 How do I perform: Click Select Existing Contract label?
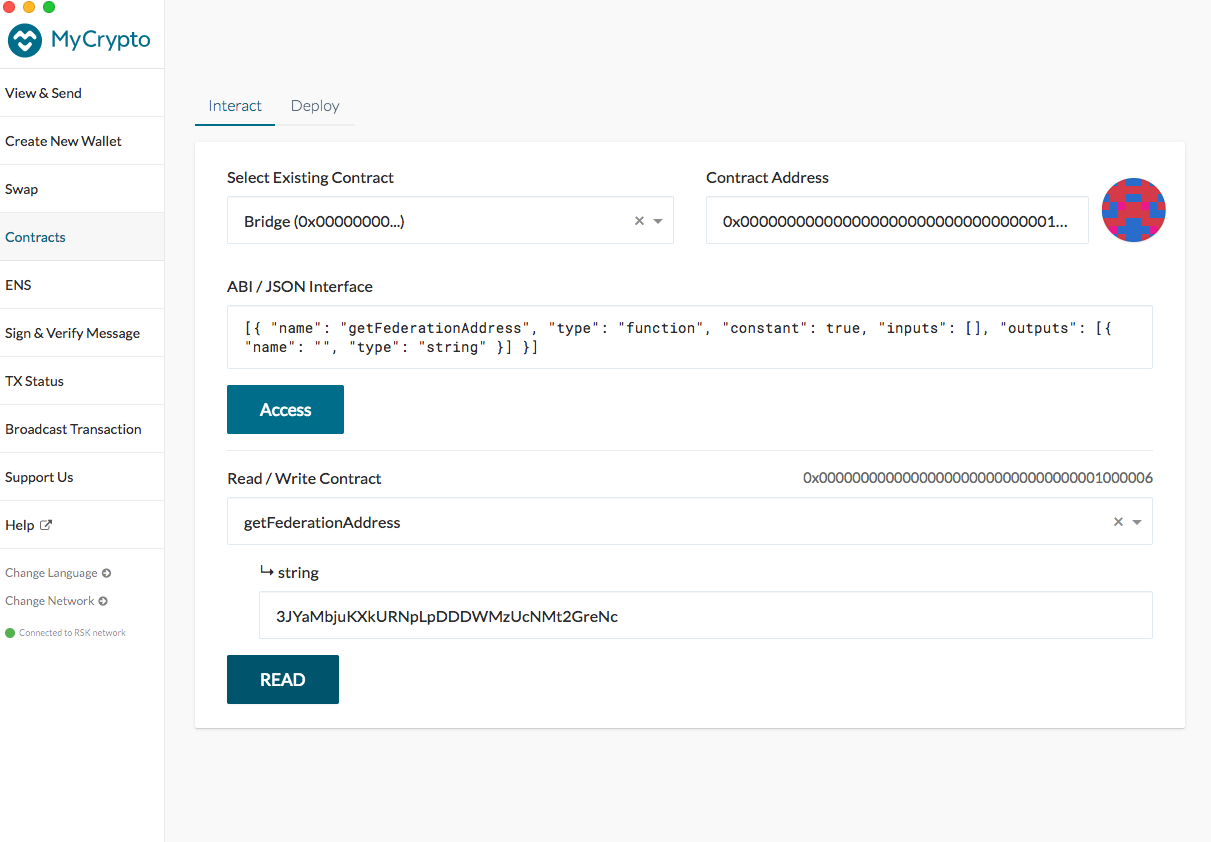point(310,177)
